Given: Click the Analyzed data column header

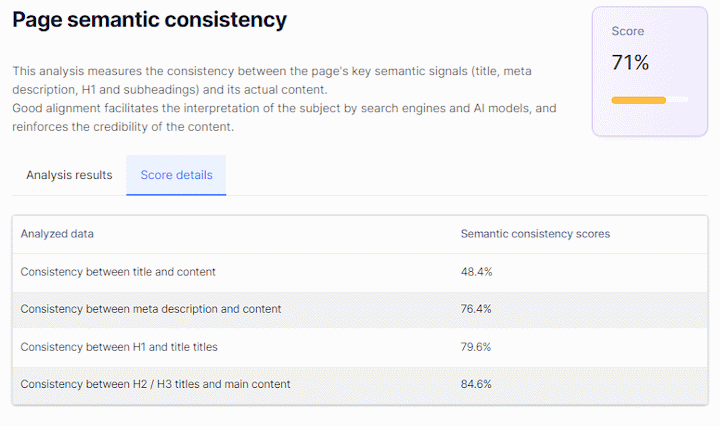Looking at the screenshot, I should click(57, 234).
